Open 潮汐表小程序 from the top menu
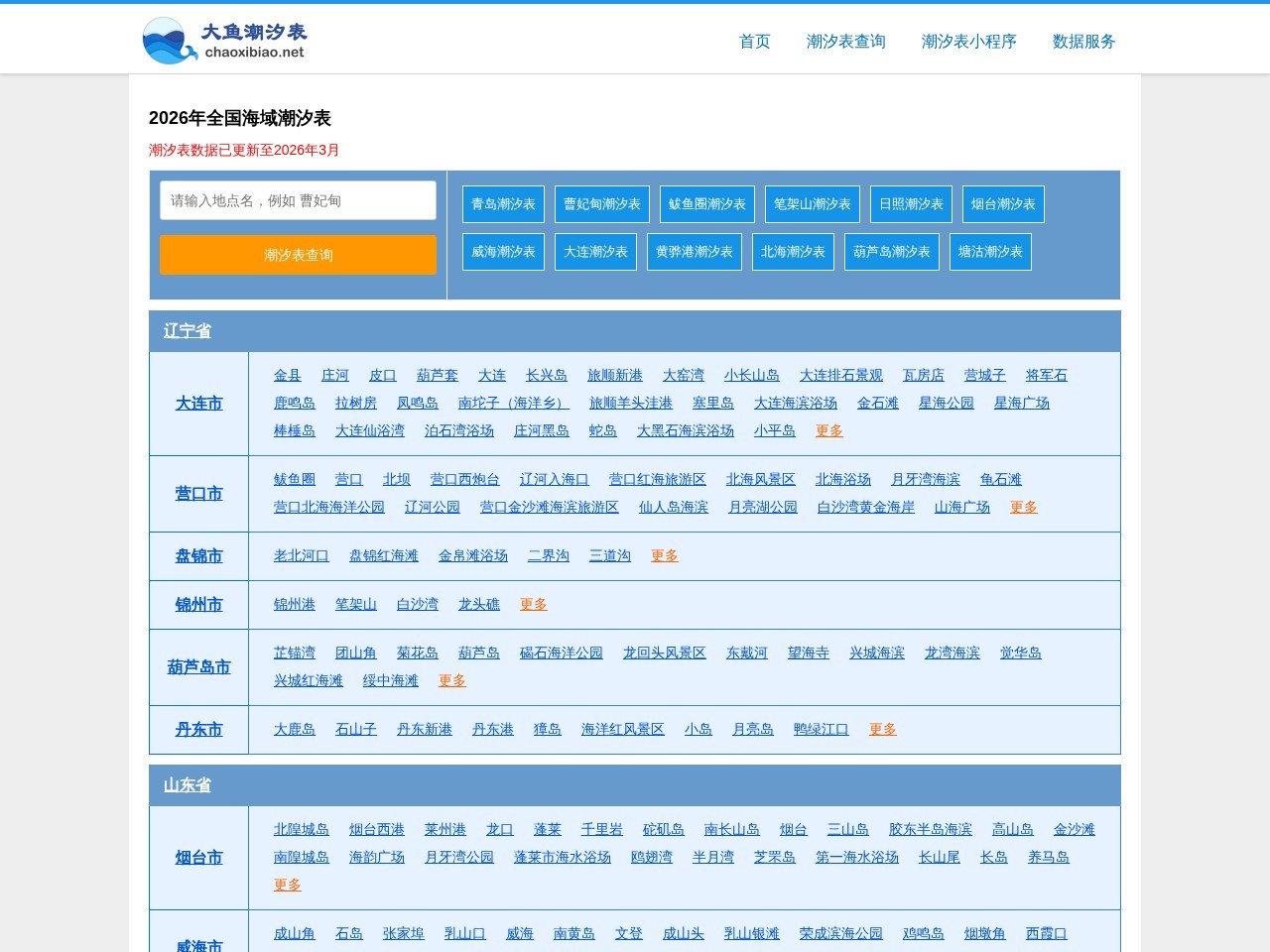1270x952 pixels. [x=967, y=43]
